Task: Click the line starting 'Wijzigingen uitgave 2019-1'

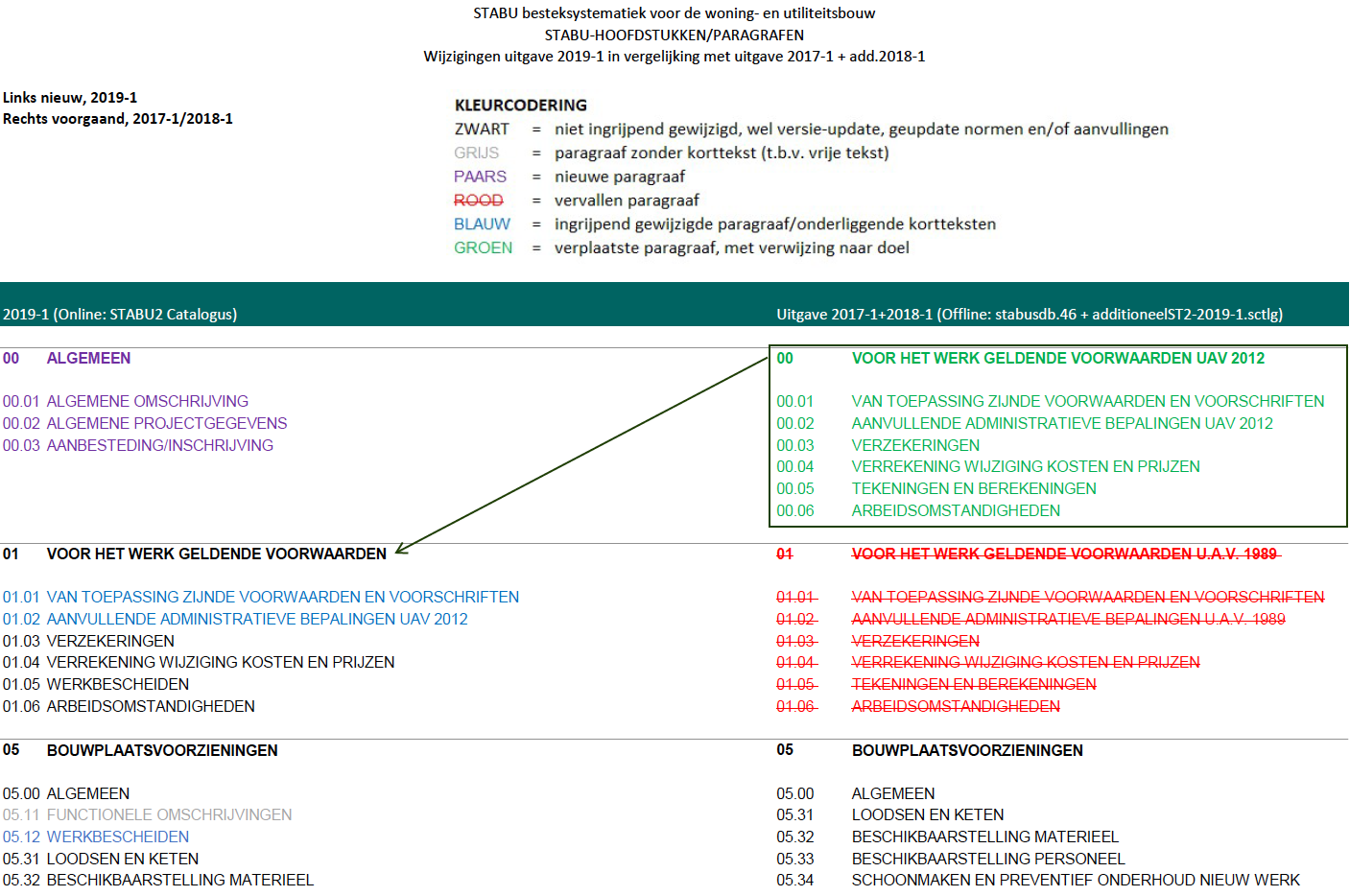Action: [x=674, y=57]
